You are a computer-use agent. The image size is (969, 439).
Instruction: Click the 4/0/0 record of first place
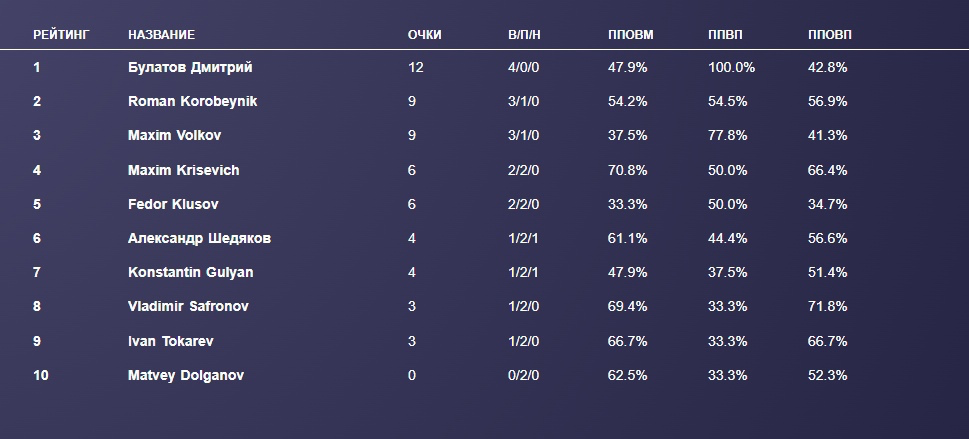pos(524,68)
